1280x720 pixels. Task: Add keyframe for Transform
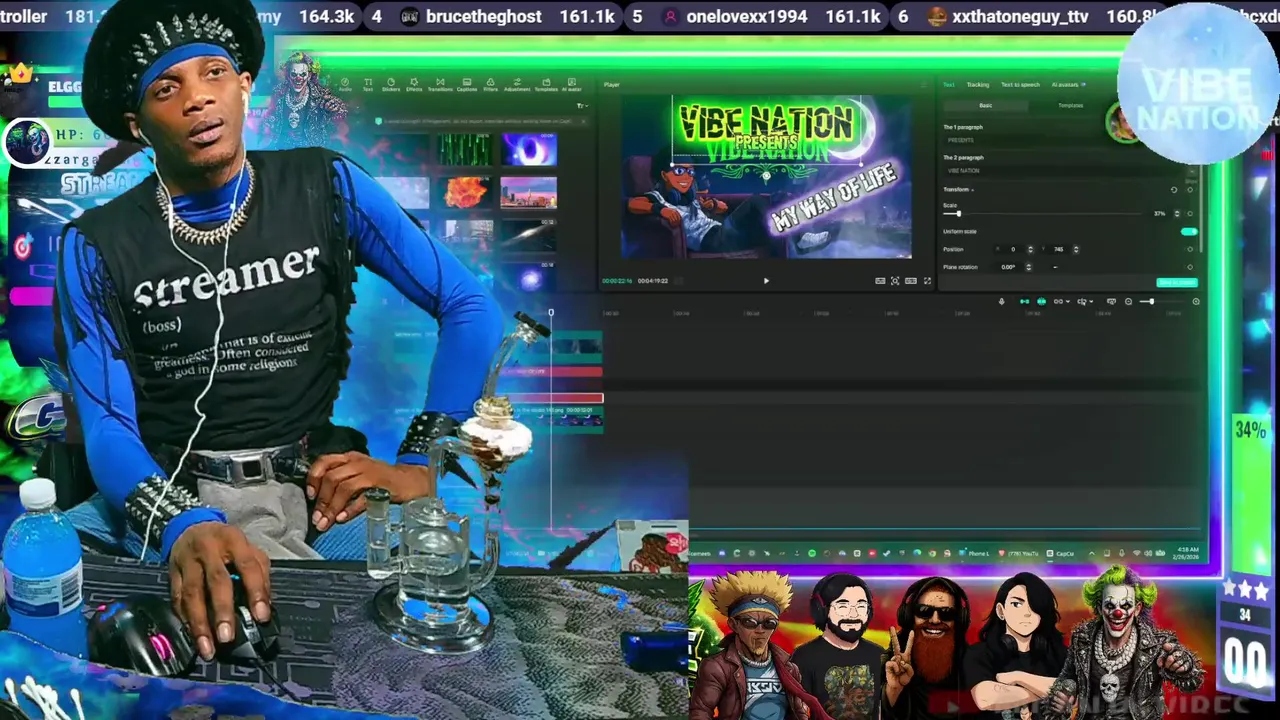(x=1190, y=190)
